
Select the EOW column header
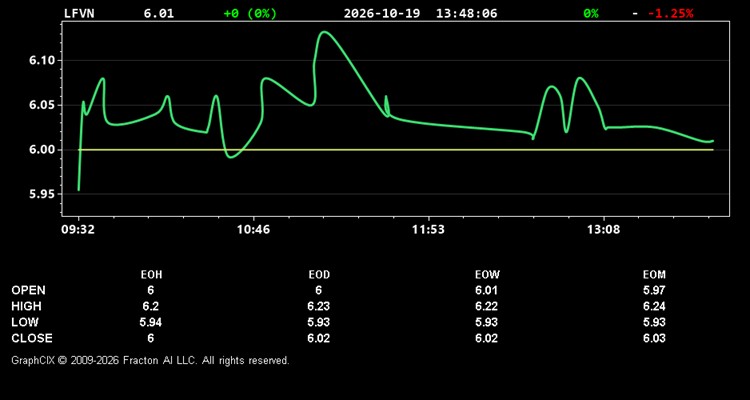[487, 275]
